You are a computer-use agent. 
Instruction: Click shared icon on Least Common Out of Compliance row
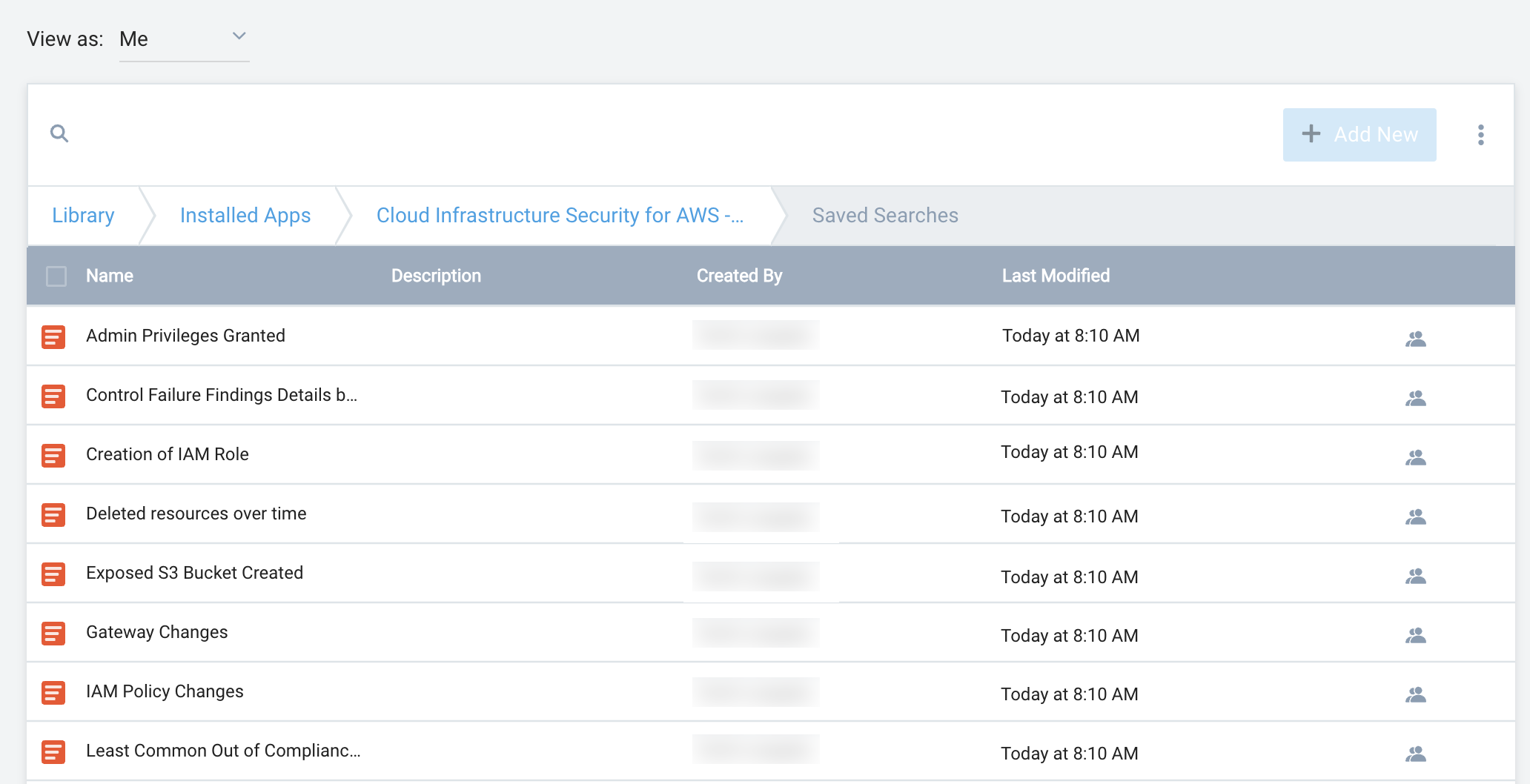(1415, 754)
